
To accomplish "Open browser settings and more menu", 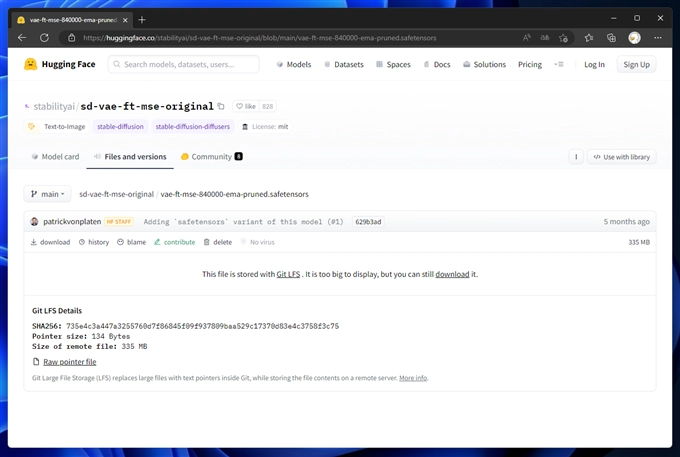I will (x=658, y=38).
